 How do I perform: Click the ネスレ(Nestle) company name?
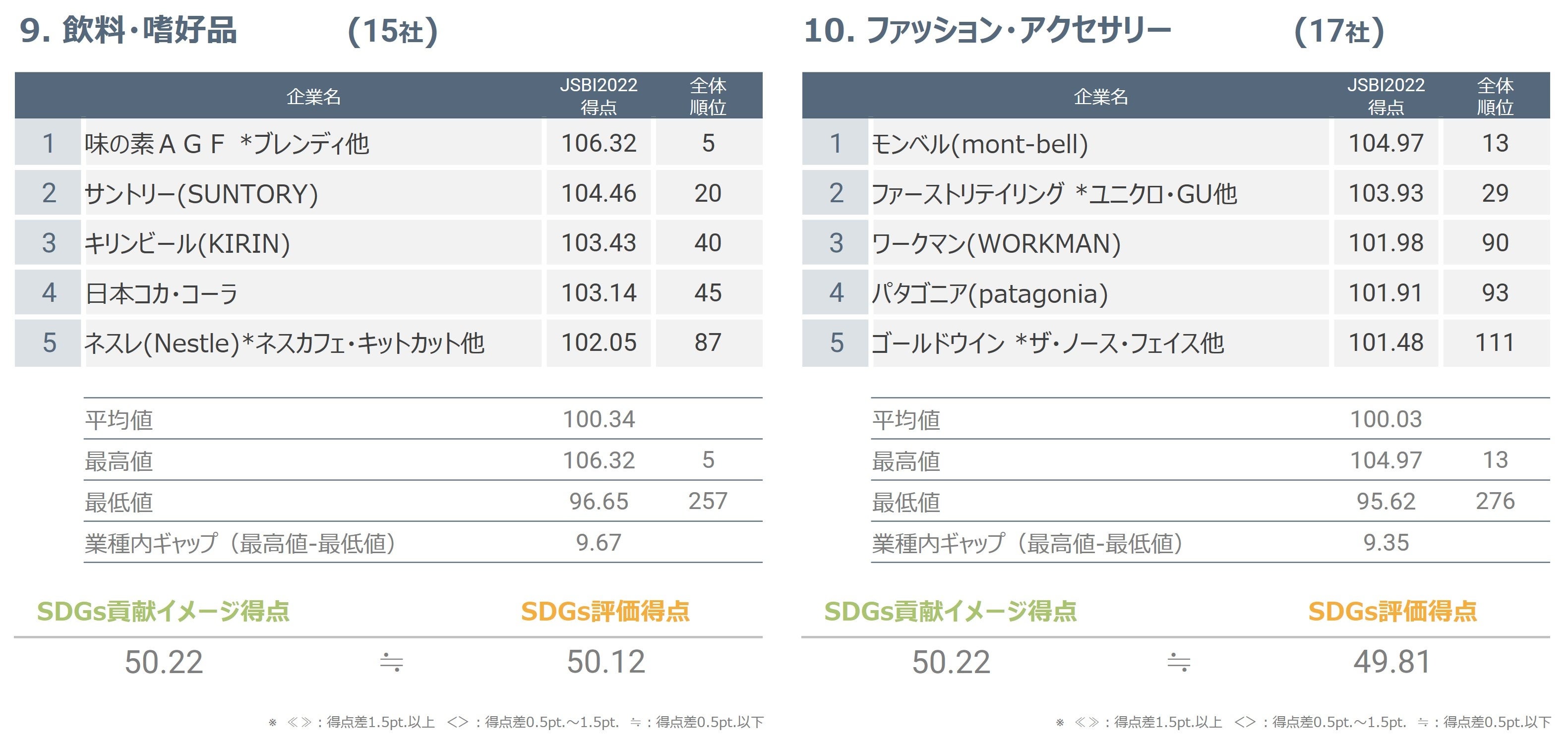(x=284, y=343)
